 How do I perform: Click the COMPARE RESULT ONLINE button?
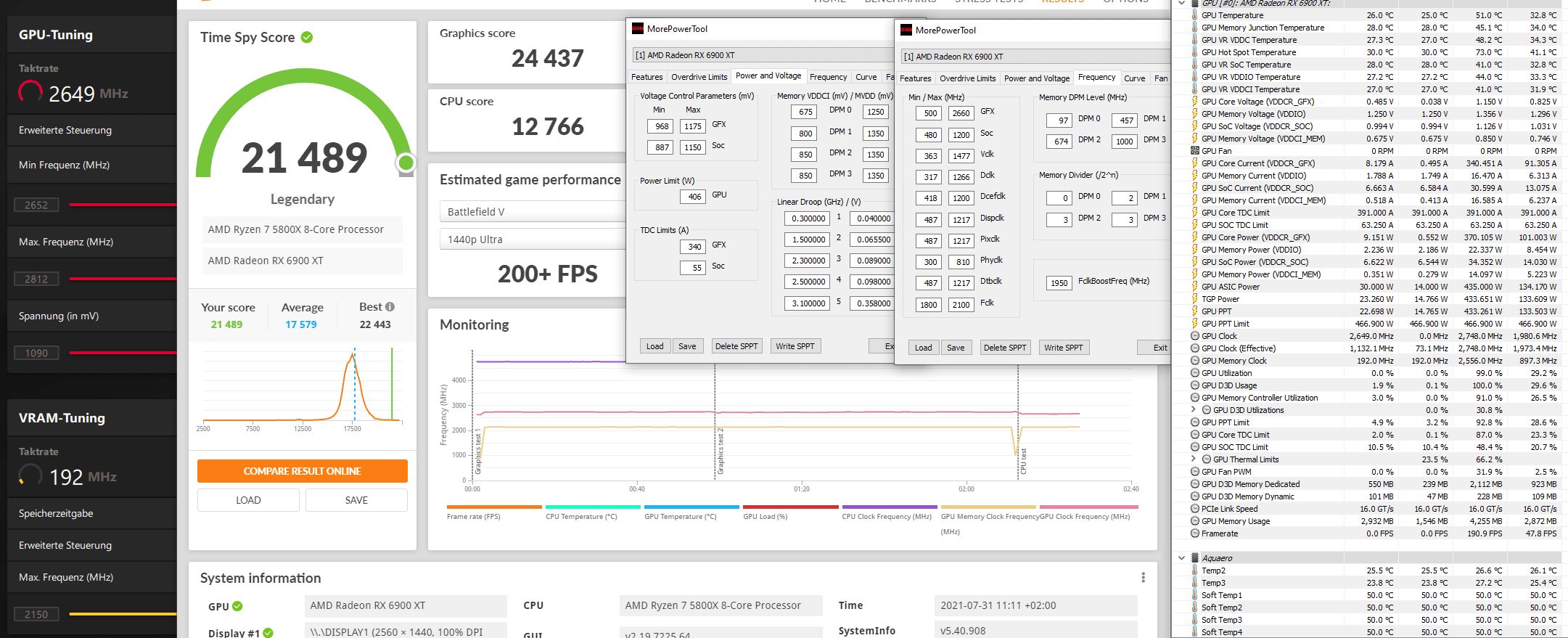[x=302, y=471]
